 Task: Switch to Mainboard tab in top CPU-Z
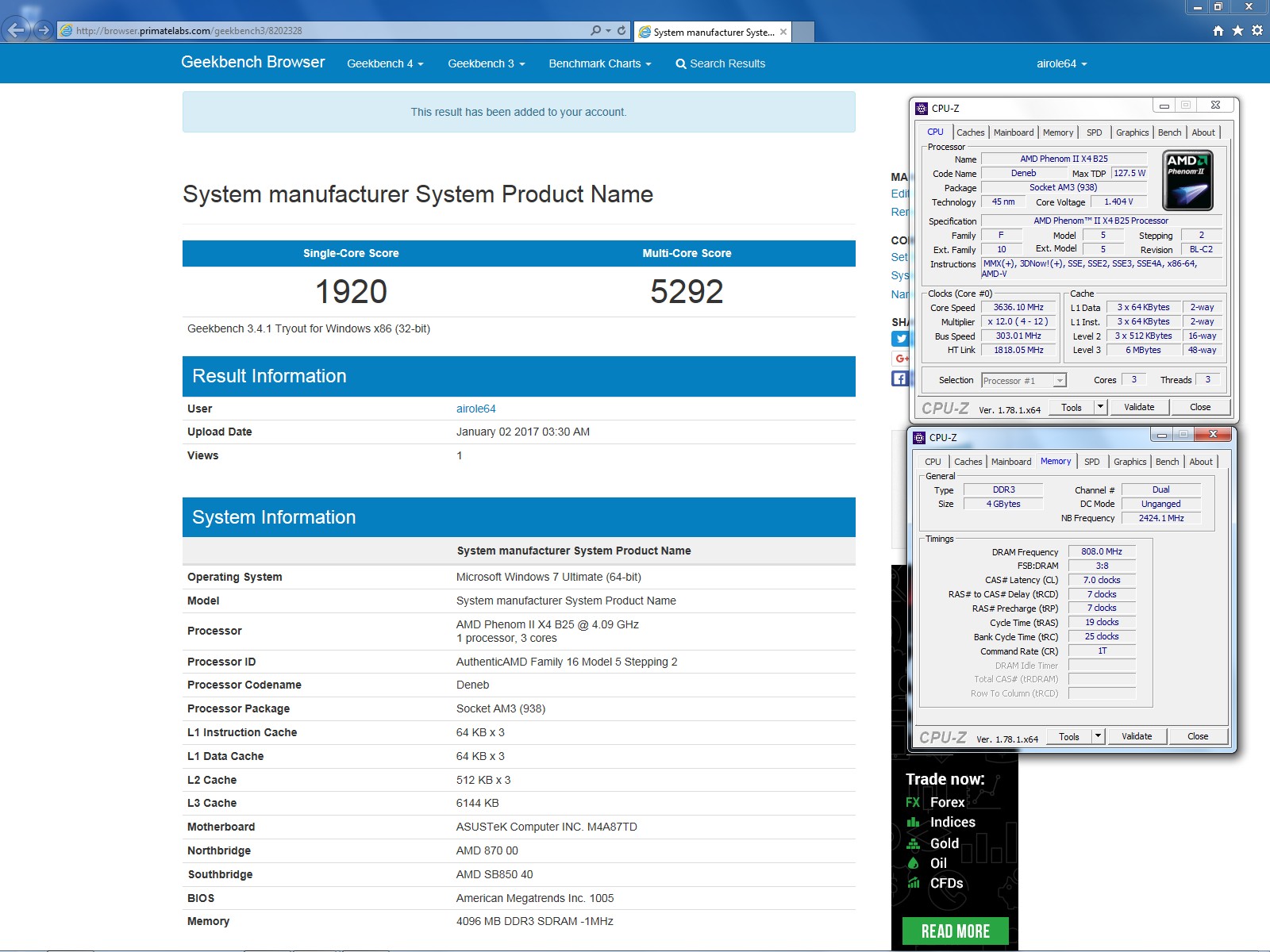1014,132
